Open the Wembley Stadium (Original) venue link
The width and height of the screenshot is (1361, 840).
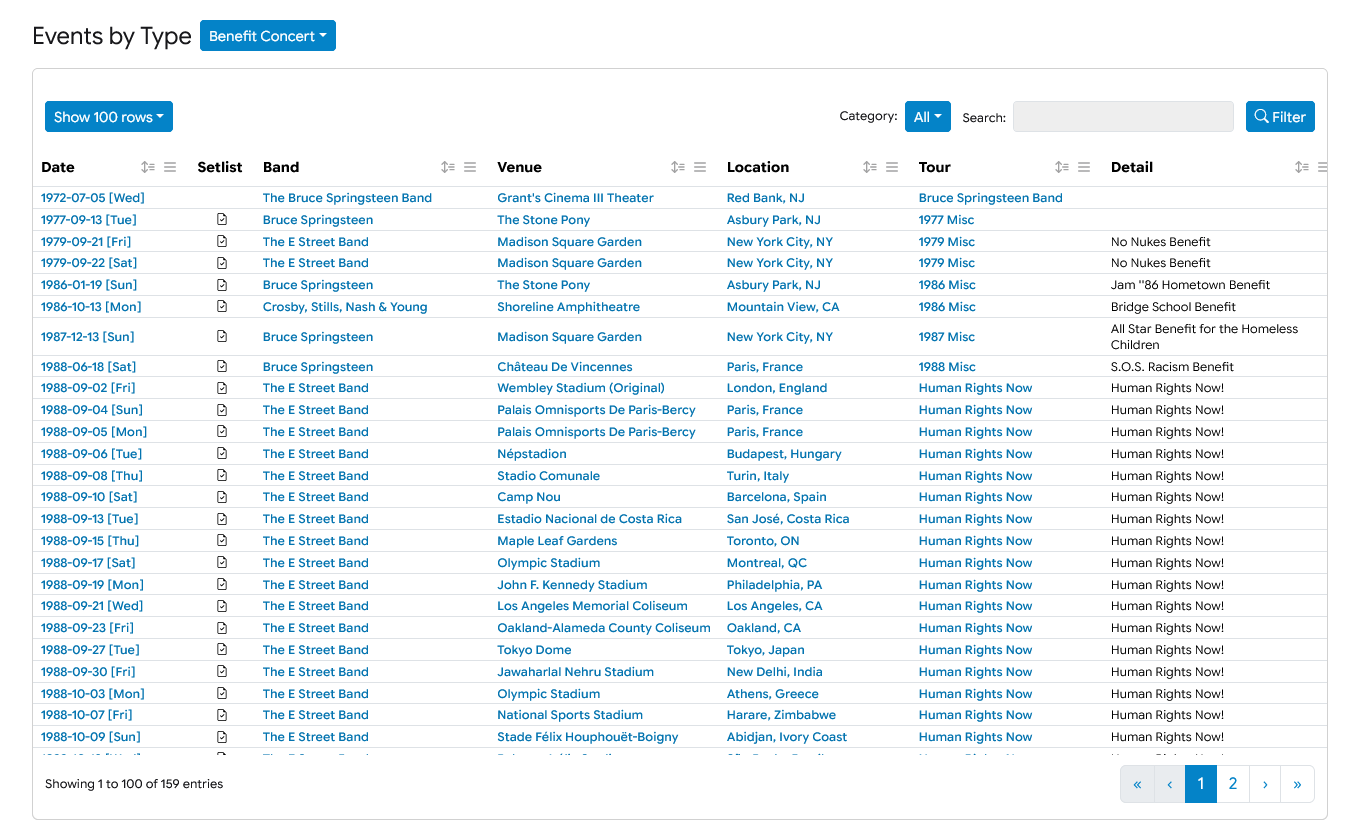point(580,388)
